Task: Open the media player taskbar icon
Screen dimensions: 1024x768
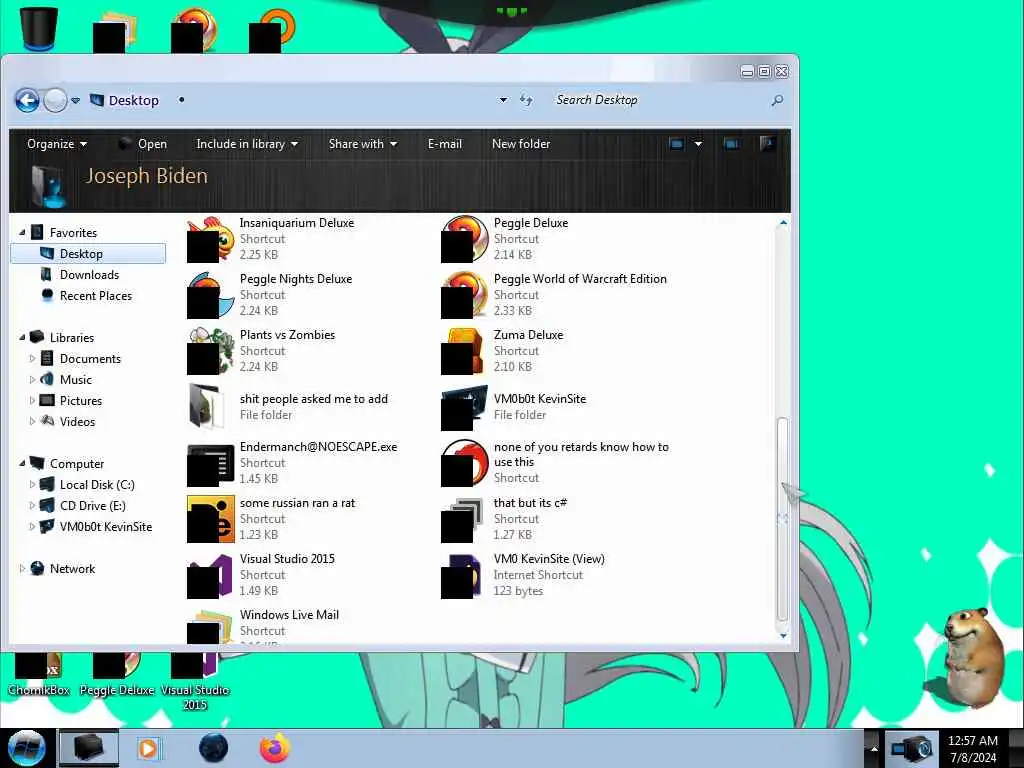Action: 149,748
